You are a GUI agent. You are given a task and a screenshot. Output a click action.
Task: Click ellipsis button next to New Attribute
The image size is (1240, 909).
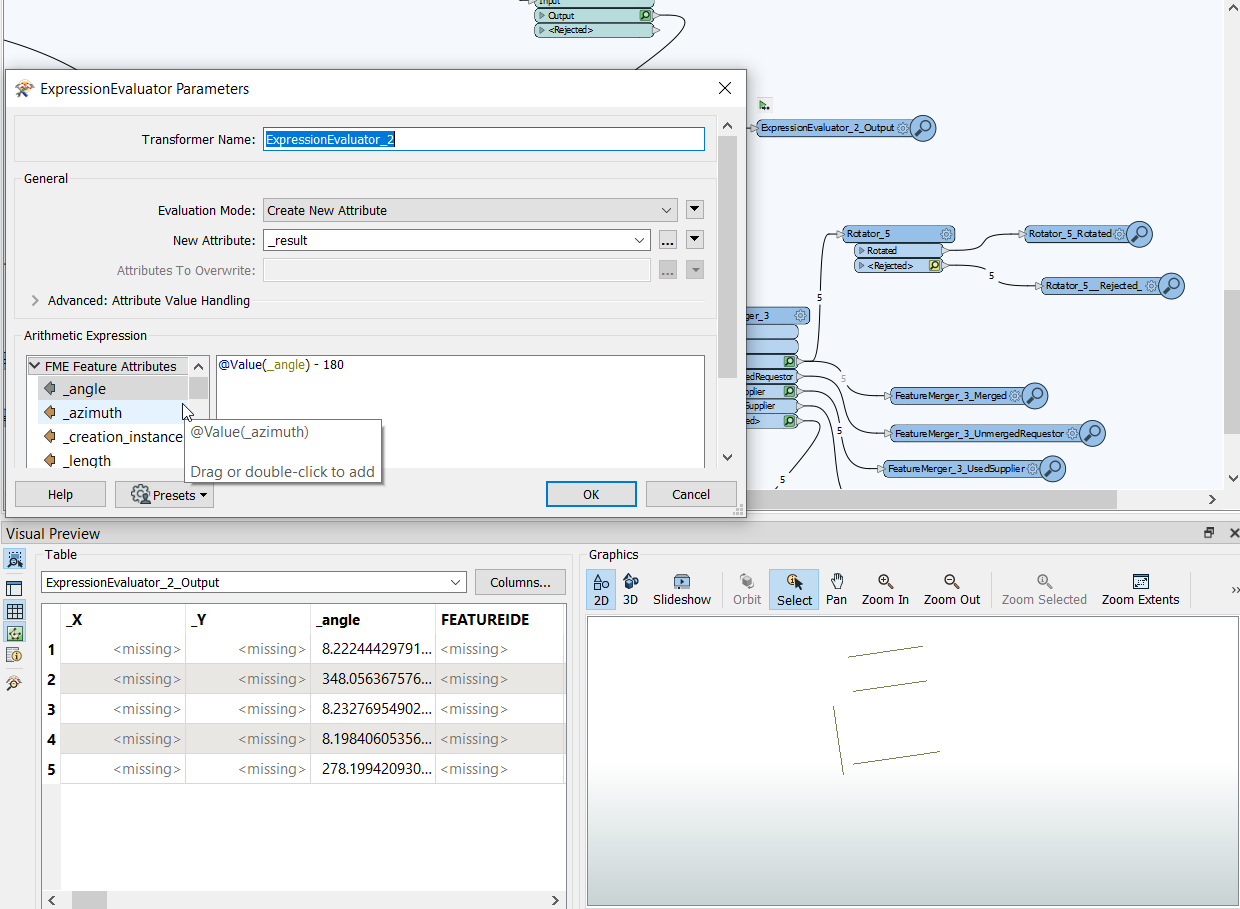click(x=668, y=240)
